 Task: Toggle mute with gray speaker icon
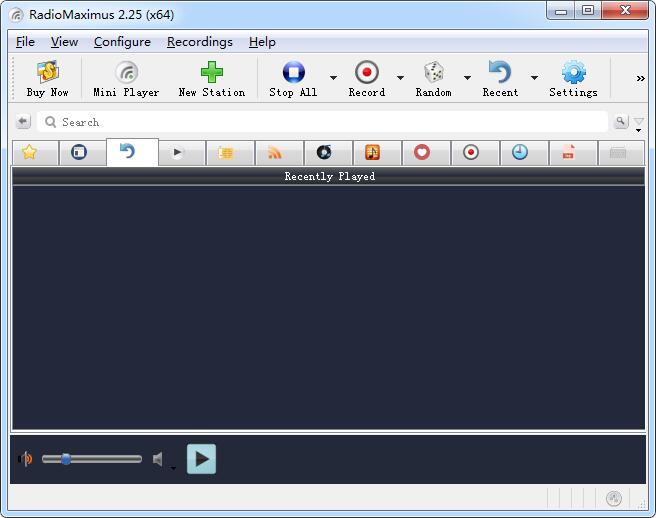tap(158, 459)
